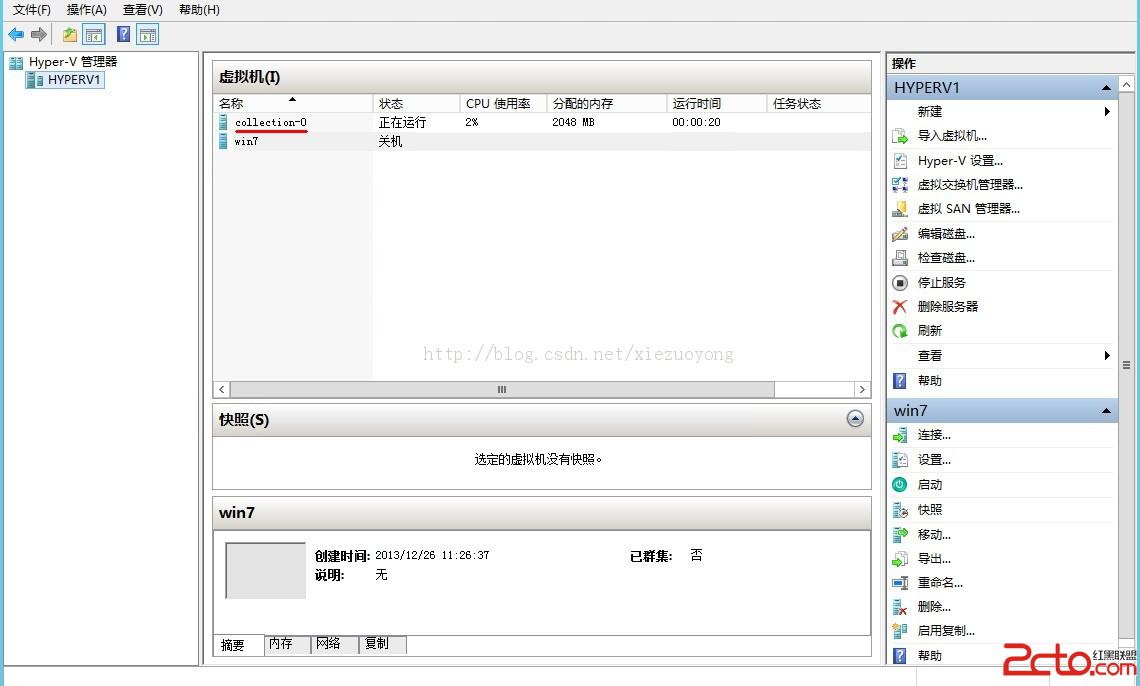Expand 新建 submenu arrow

pyautogui.click(x=1107, y=111)
